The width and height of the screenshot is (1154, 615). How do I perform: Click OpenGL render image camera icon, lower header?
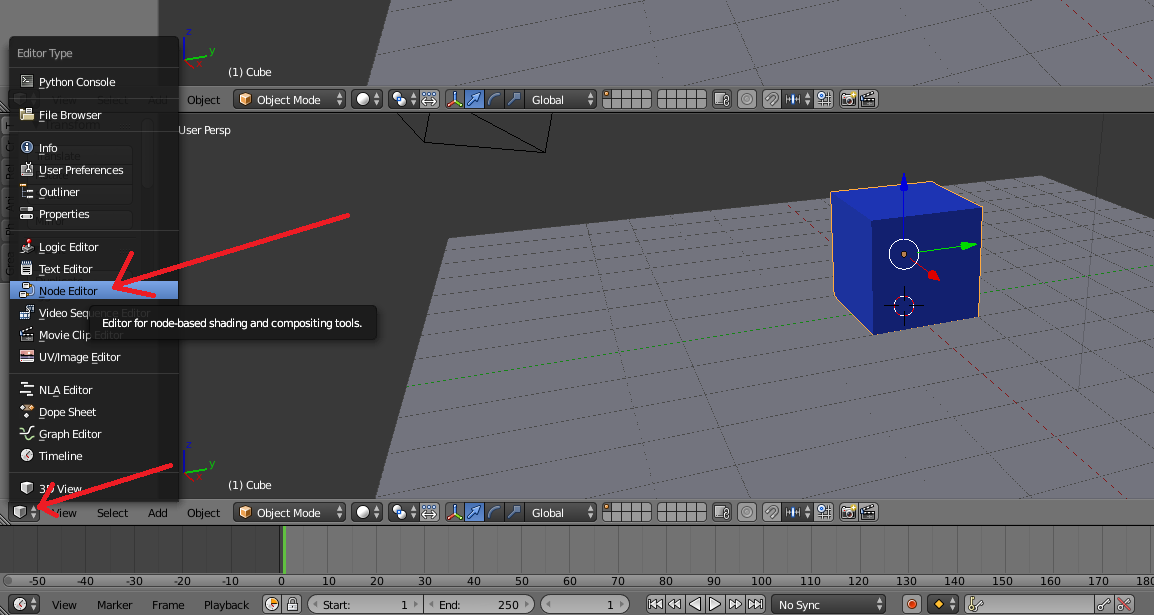pos(849,512)
